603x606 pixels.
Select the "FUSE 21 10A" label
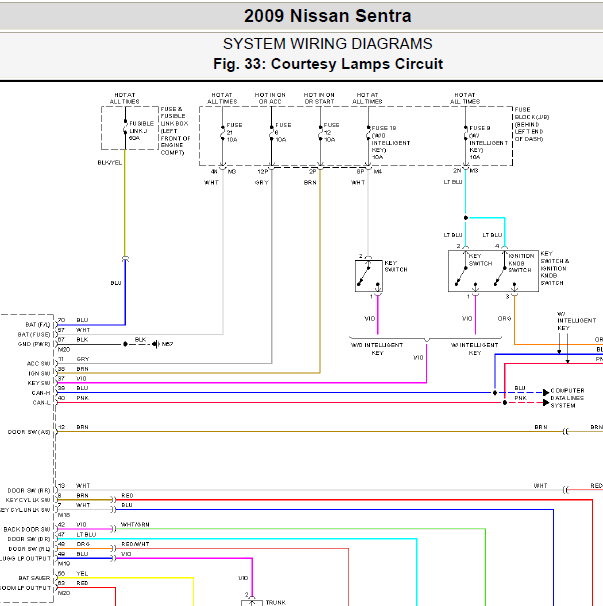234,132
